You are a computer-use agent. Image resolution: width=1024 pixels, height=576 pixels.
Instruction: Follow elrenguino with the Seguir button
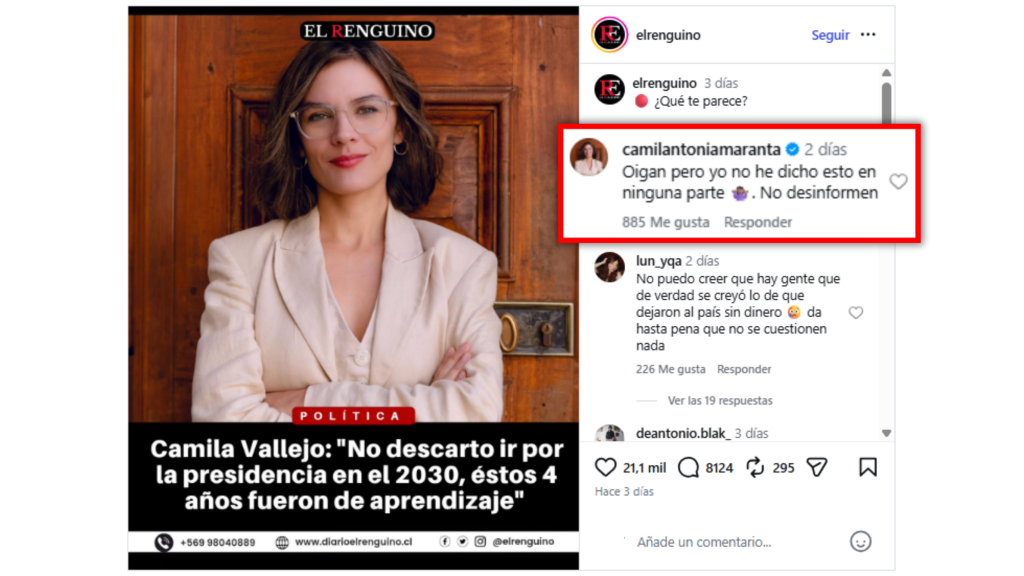[830, 35]
